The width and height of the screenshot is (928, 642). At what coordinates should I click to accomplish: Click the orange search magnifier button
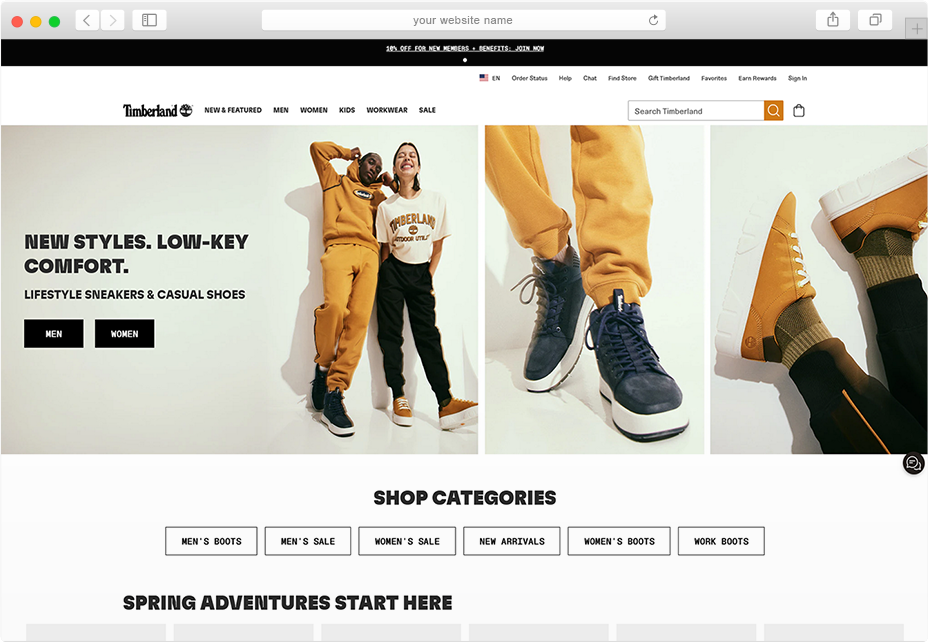click(773, 111)
